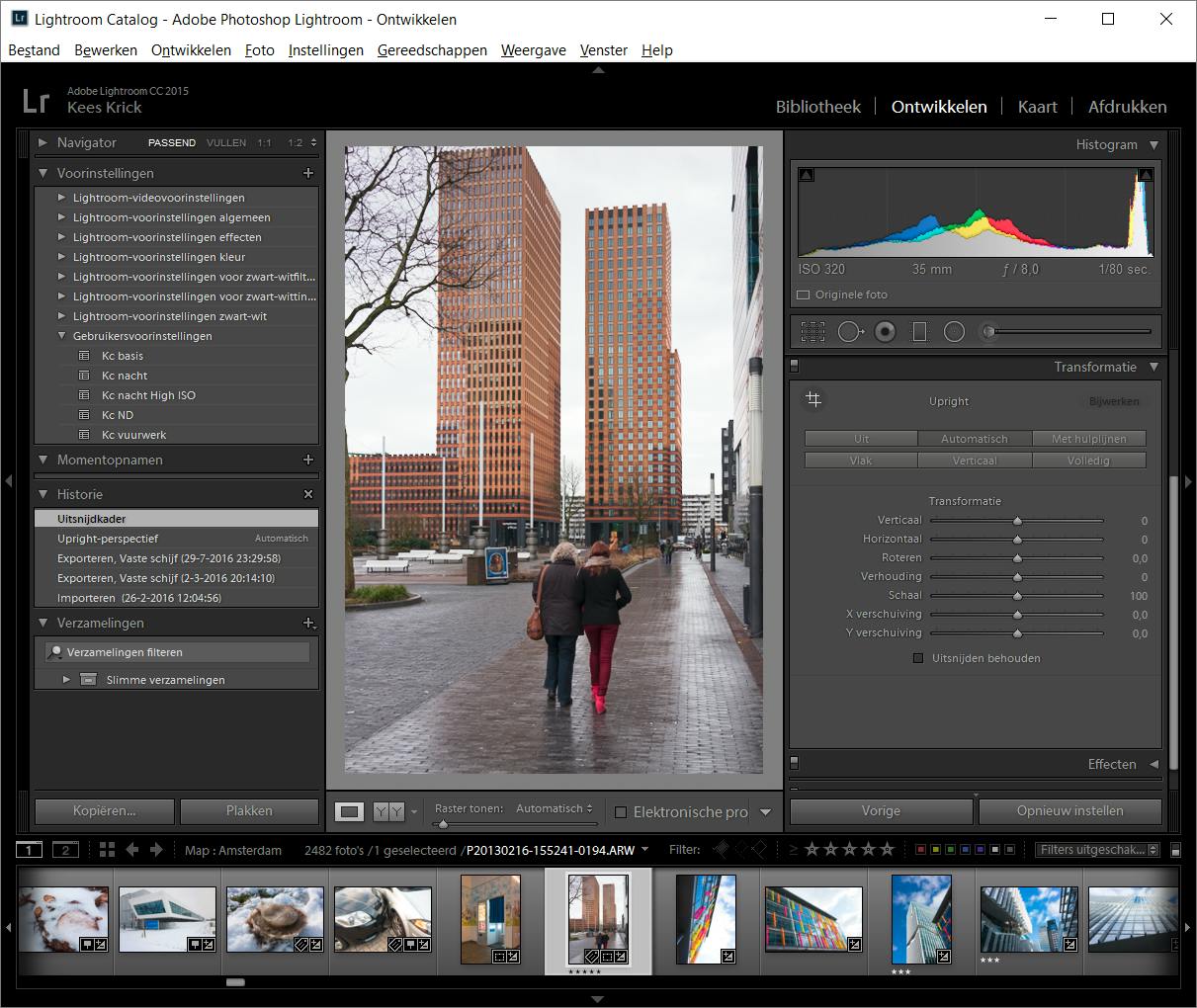Image resolution: width=1197 pixels, height=1008 pixels.
Task: Expand the Navigator panel
Action: pos(43,142)
